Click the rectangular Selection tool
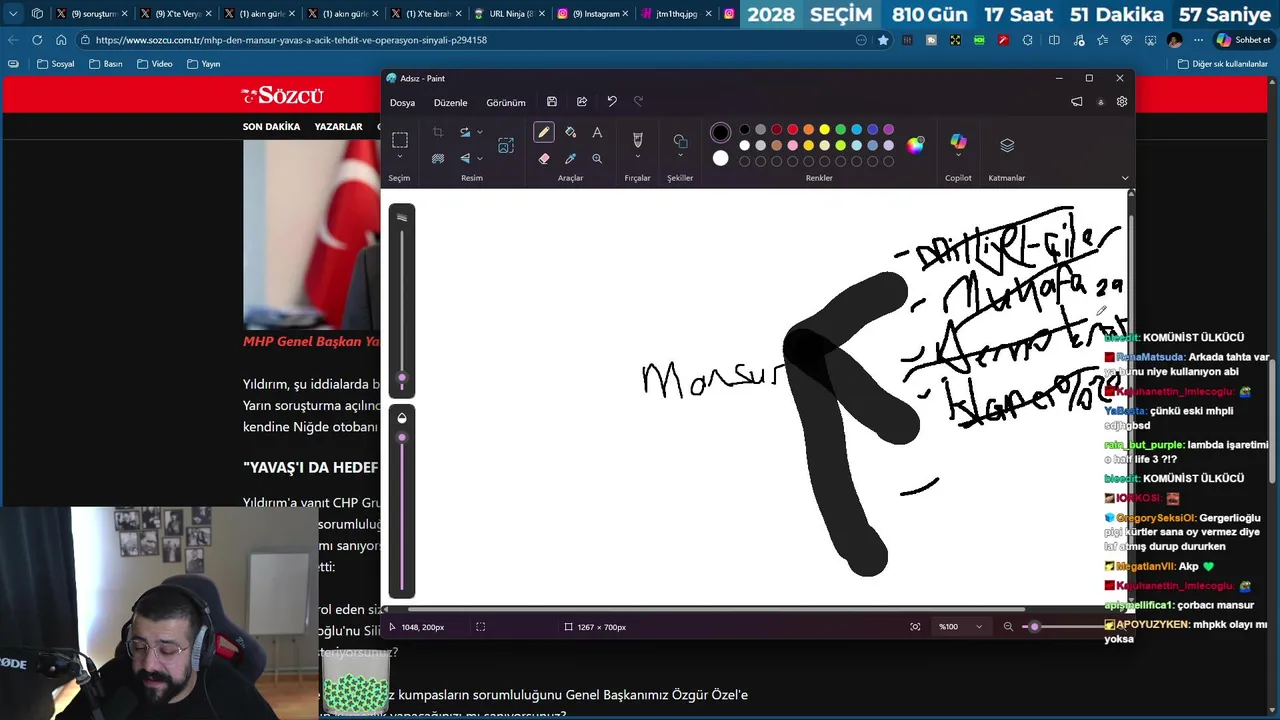The image size is (1280, 720). (x=400, y=140)
